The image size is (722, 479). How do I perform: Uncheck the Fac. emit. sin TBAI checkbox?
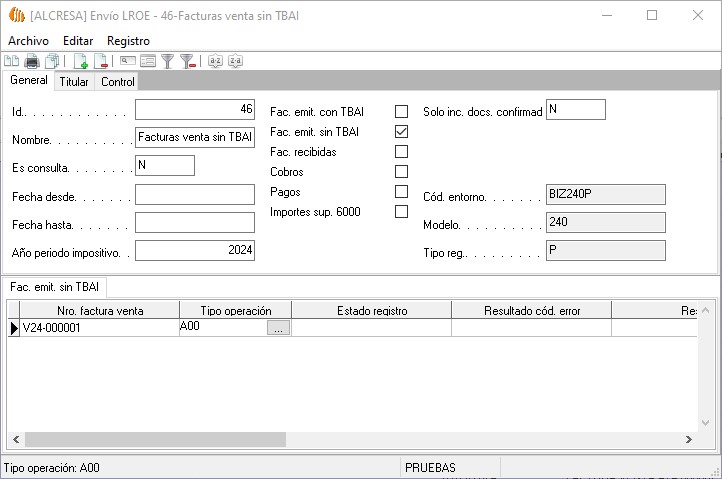click(x=401, y=131)
